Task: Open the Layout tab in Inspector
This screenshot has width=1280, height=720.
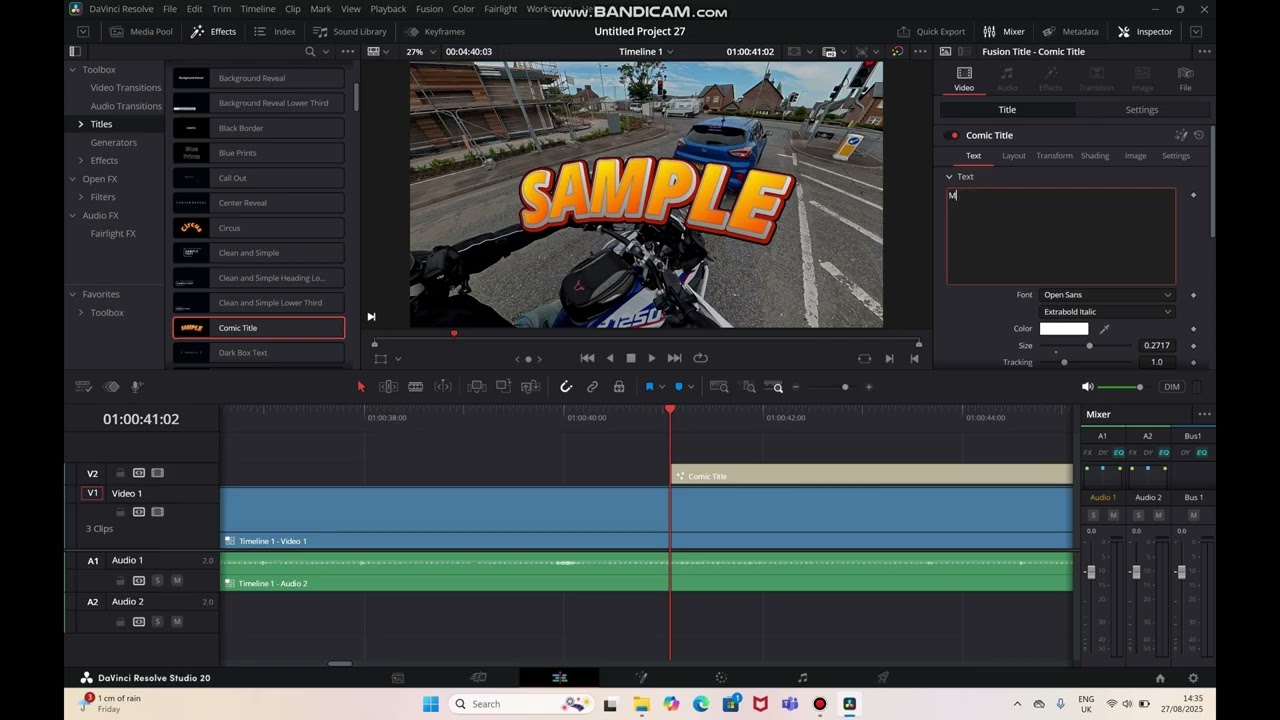Action: (x=1014, y=156)
